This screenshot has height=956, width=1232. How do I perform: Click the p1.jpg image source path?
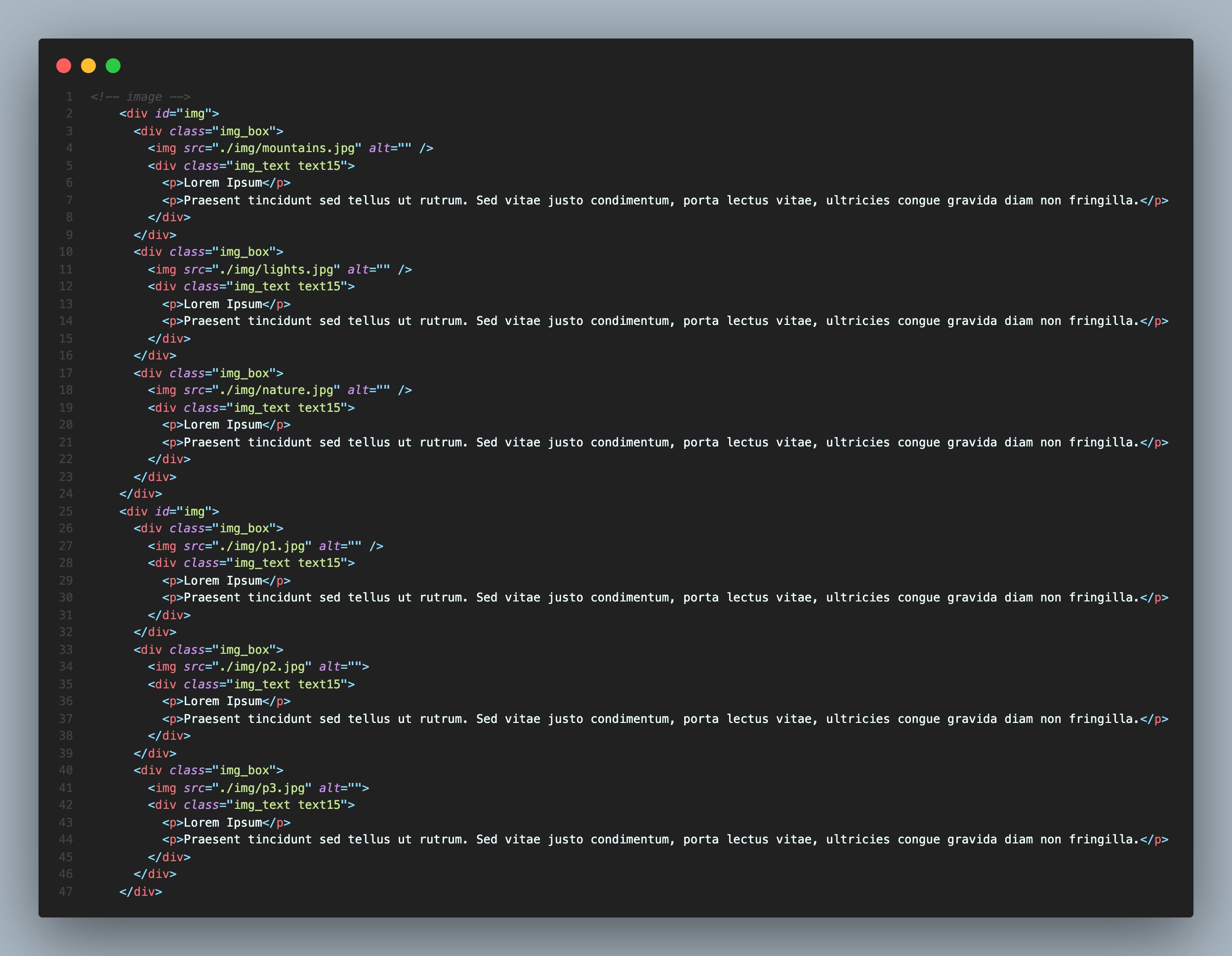[262, 546]
